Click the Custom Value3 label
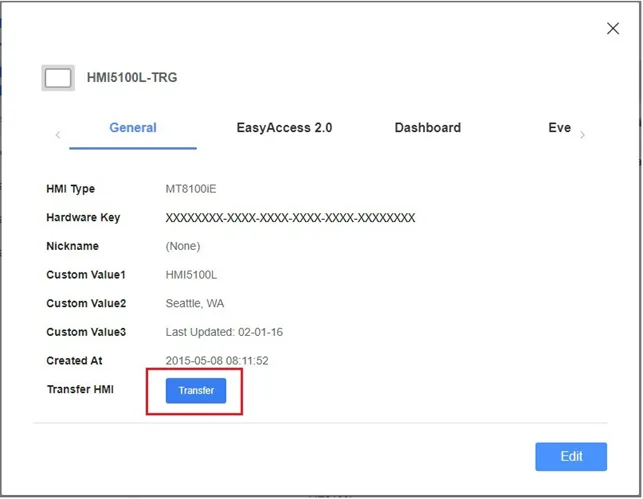643x499 pixels. tap(86, 332)
